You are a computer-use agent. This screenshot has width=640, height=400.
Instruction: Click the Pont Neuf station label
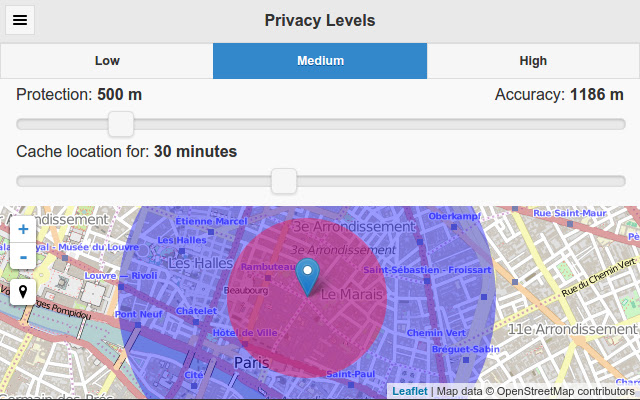138,314
